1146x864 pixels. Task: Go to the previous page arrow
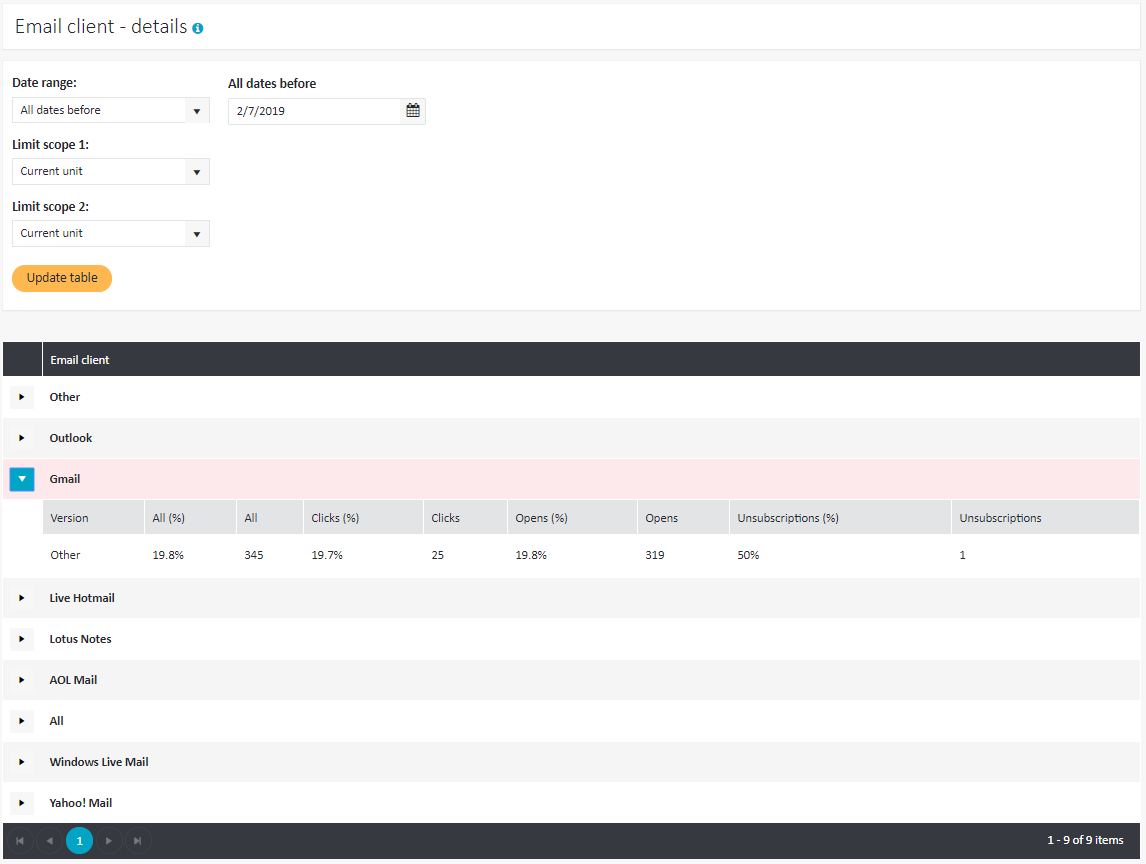tap(49, 841)
